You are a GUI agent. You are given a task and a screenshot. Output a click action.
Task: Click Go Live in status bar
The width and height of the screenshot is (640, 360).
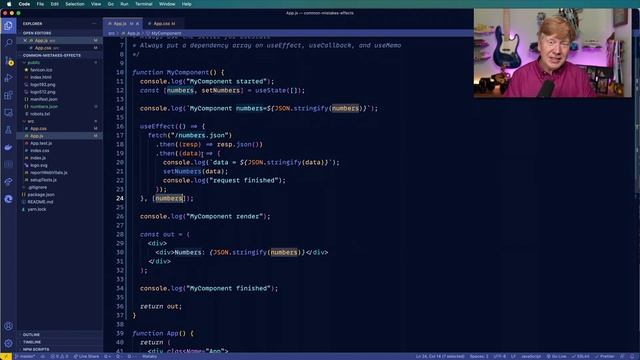[556, 356]
